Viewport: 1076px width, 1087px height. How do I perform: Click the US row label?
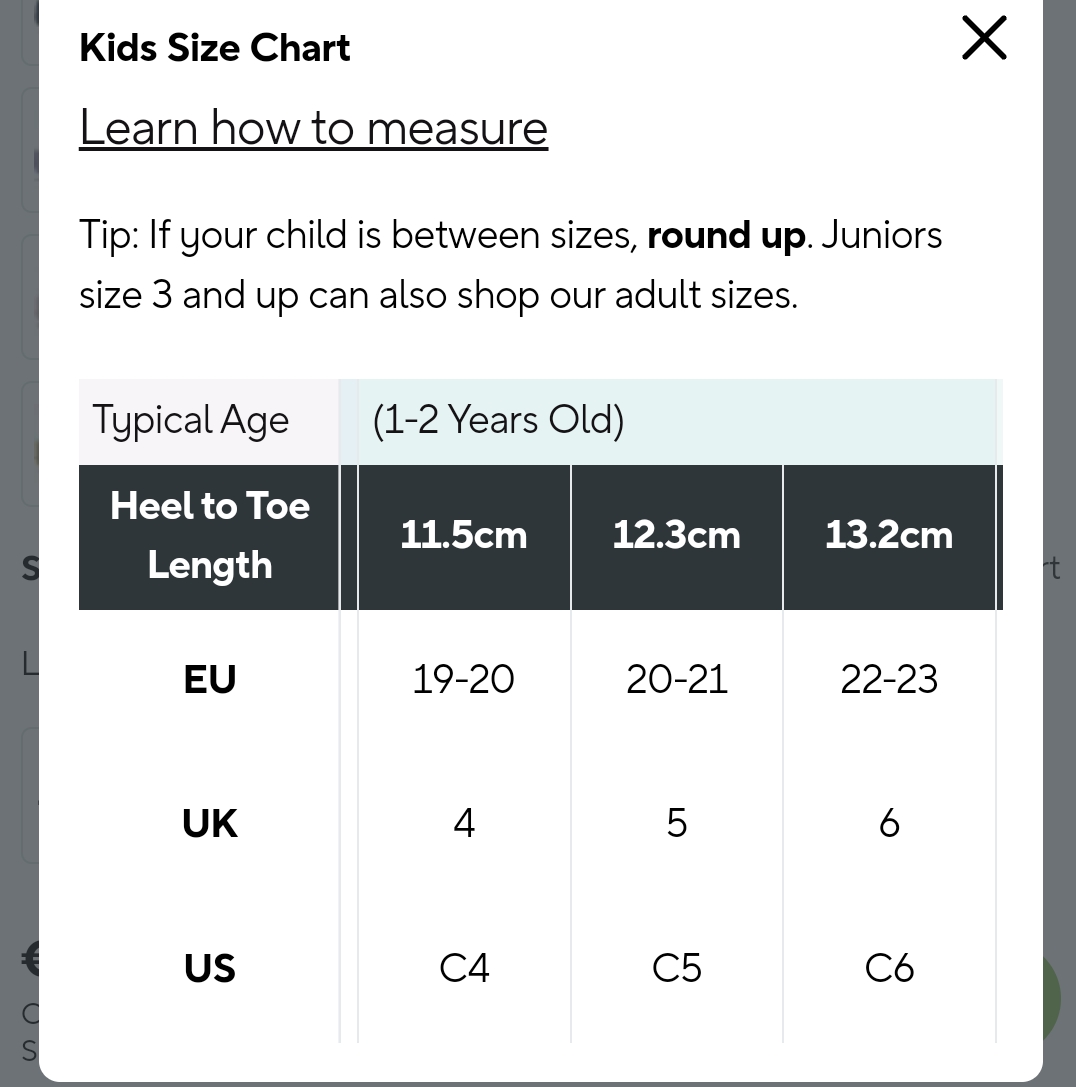[x=210, y=968]
